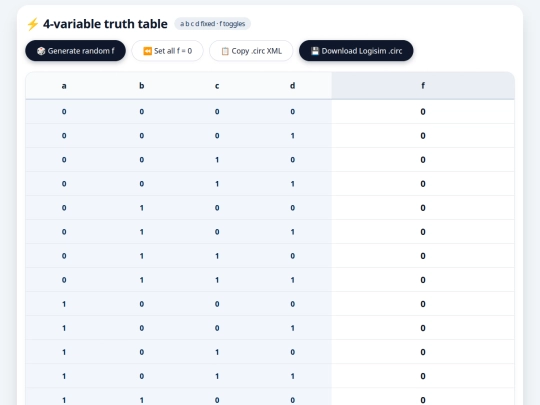Click the Download Logisim .circ button

[356, 51]
